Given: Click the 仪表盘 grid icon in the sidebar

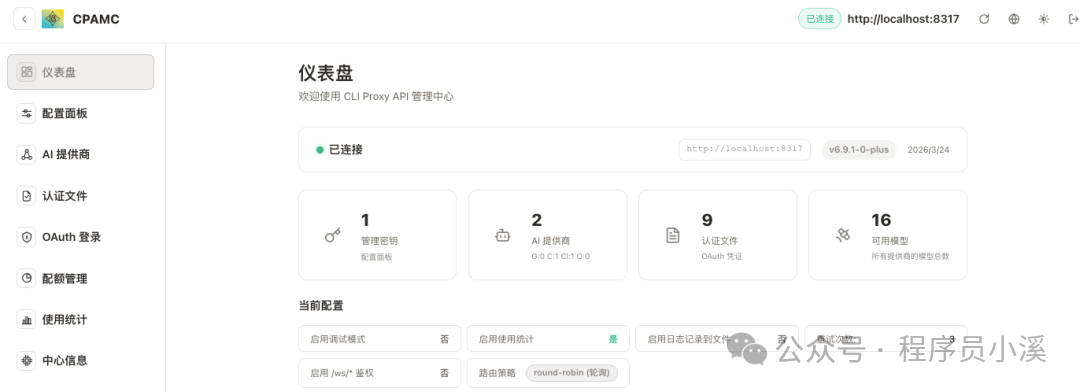Looking at the screenshot, I should (x=26, y=72).
